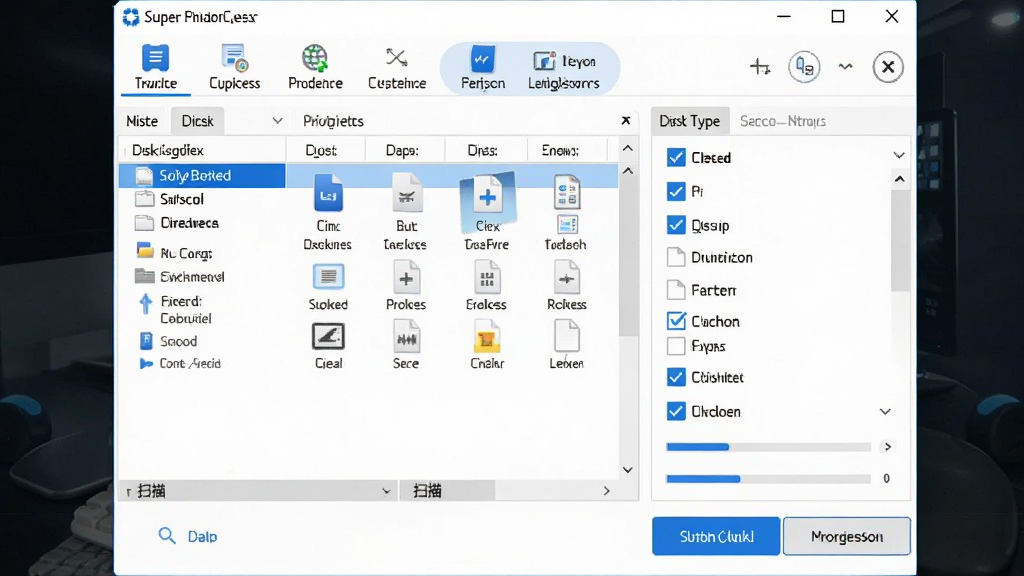Screen dimensions: 1024x576
Task: Disable the Qissip option
Action: (676, 225)
